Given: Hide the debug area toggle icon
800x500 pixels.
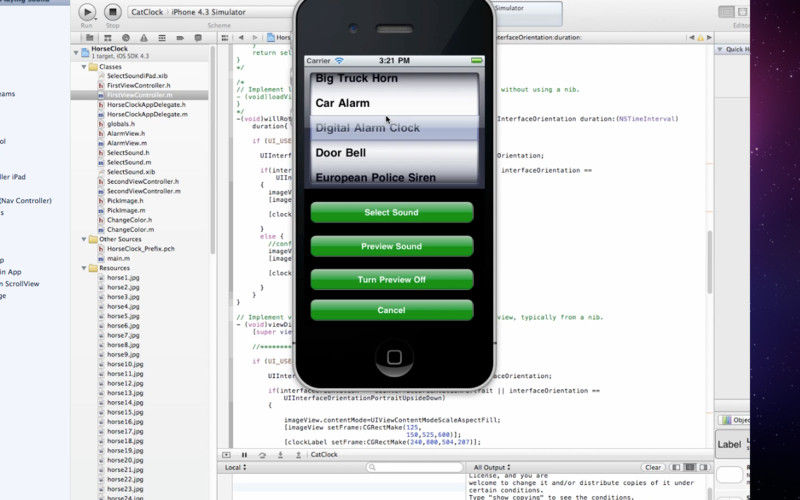Looking at the screenshot, I should 227,455.
